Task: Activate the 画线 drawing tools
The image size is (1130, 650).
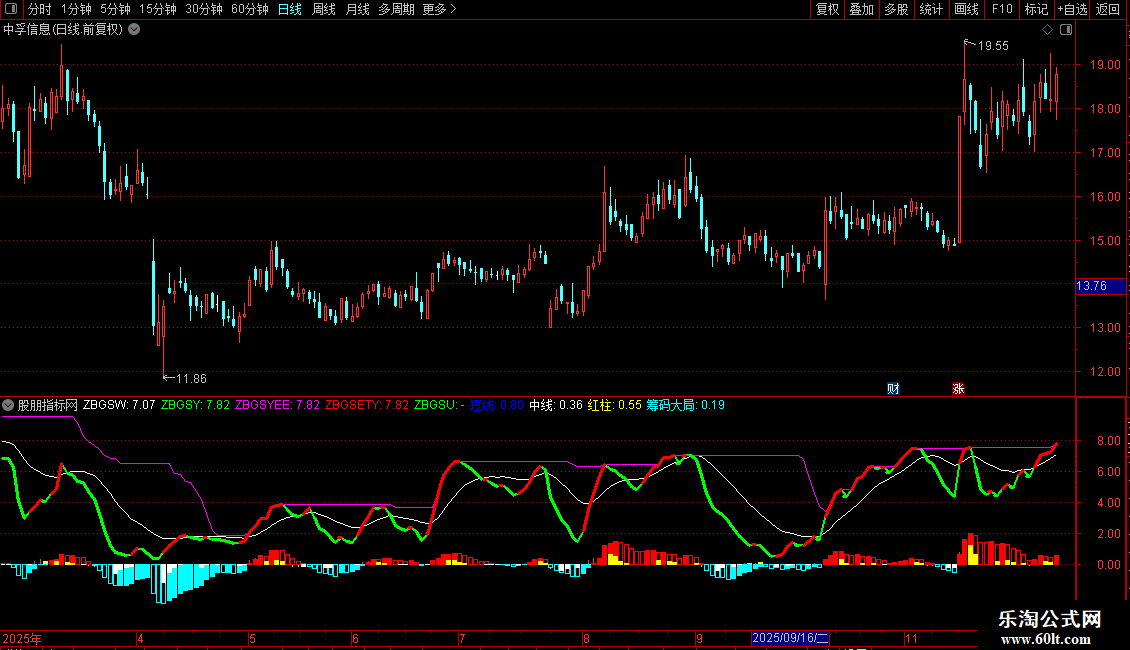Action: point(966,9)
